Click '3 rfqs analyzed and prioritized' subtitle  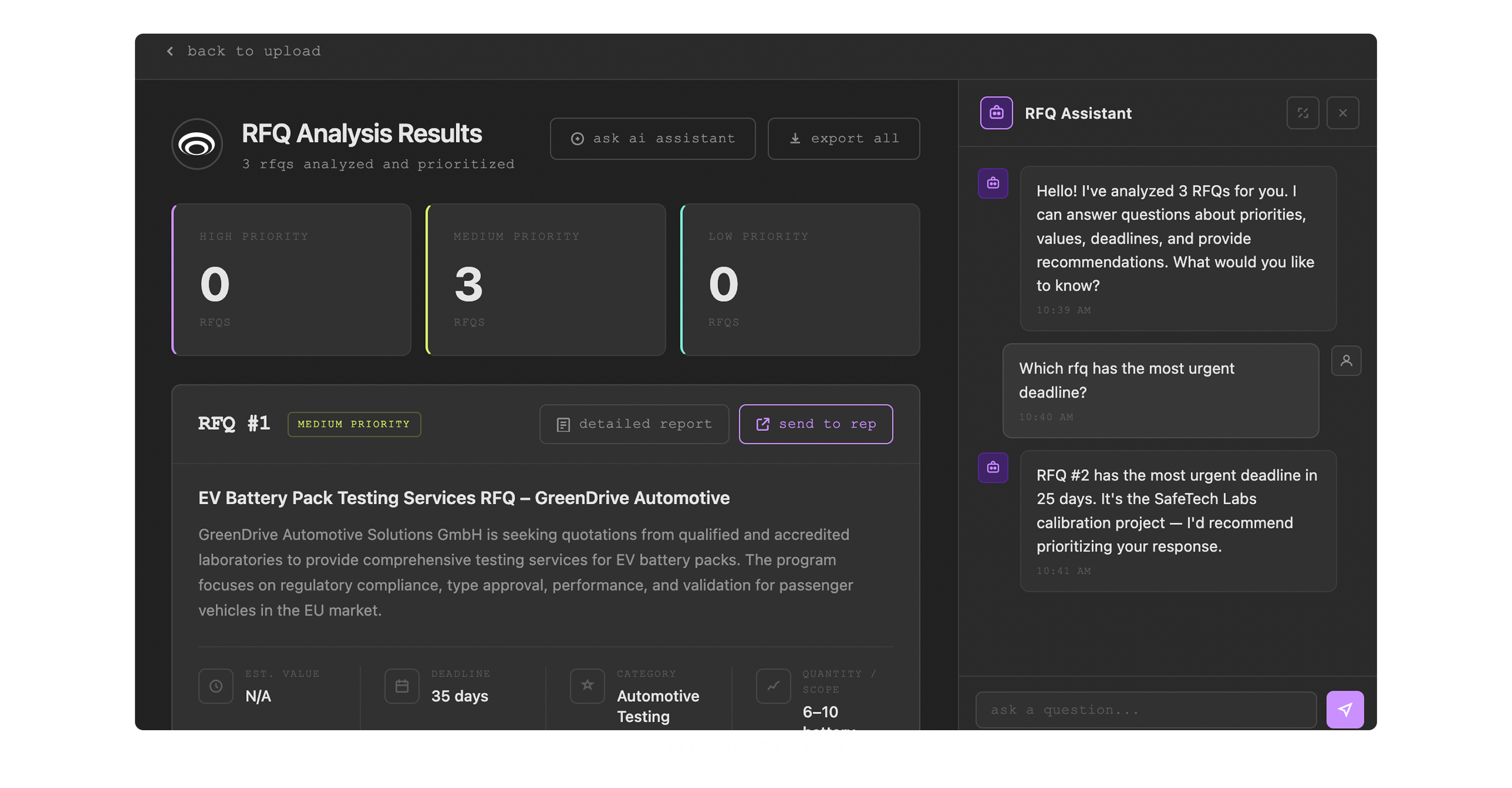[378, 164]
